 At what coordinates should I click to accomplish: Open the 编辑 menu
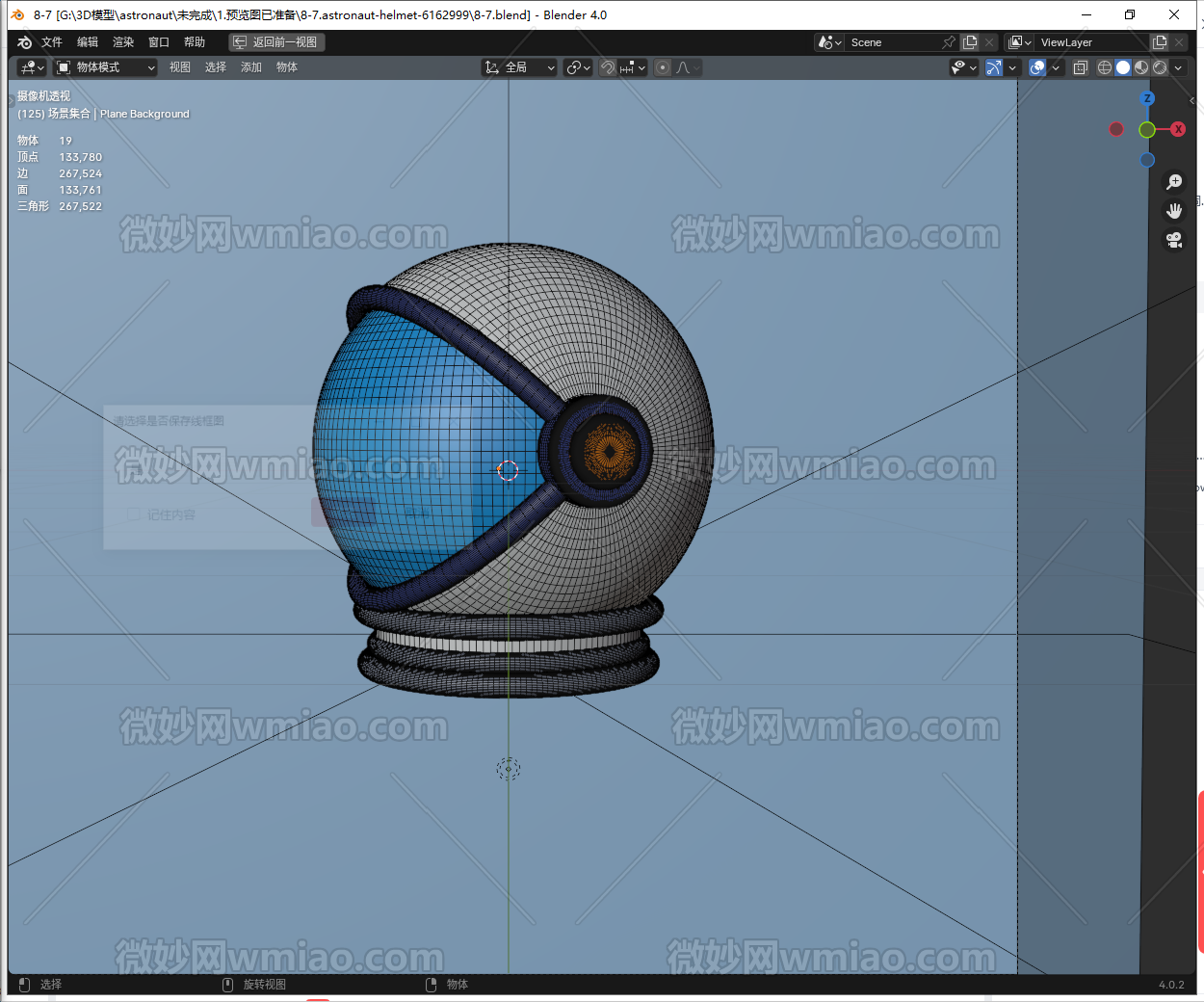click(x=88, y=42)
